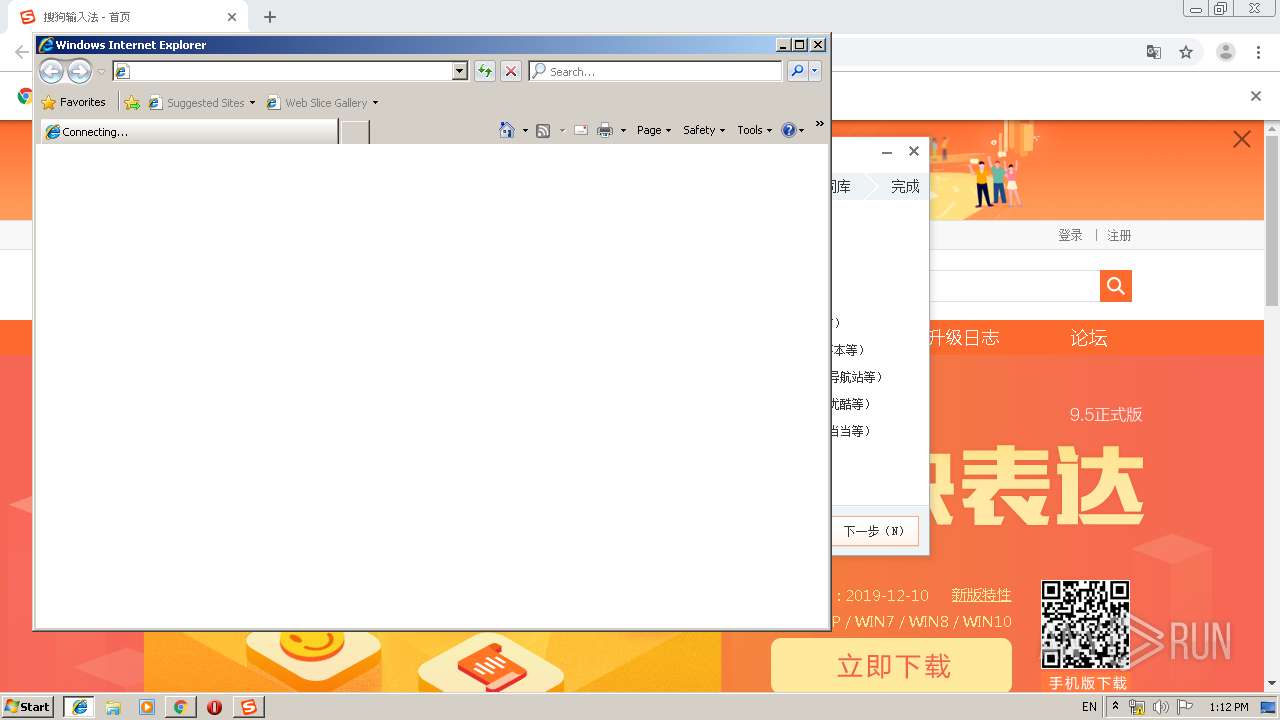Screen dimensions: 1280x720
Task: Open a new blank IE tab
Action: (x=354, y=132)
